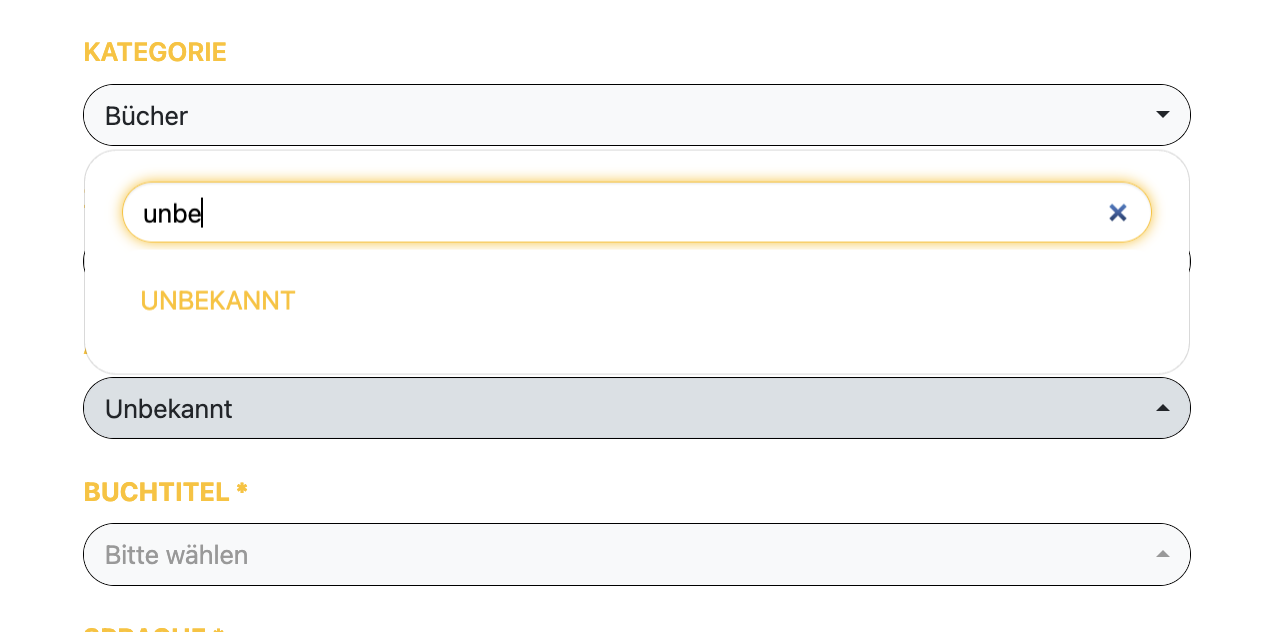
Task: Click the partially visible SPRACHE label
Action: [x=153, y=629]
